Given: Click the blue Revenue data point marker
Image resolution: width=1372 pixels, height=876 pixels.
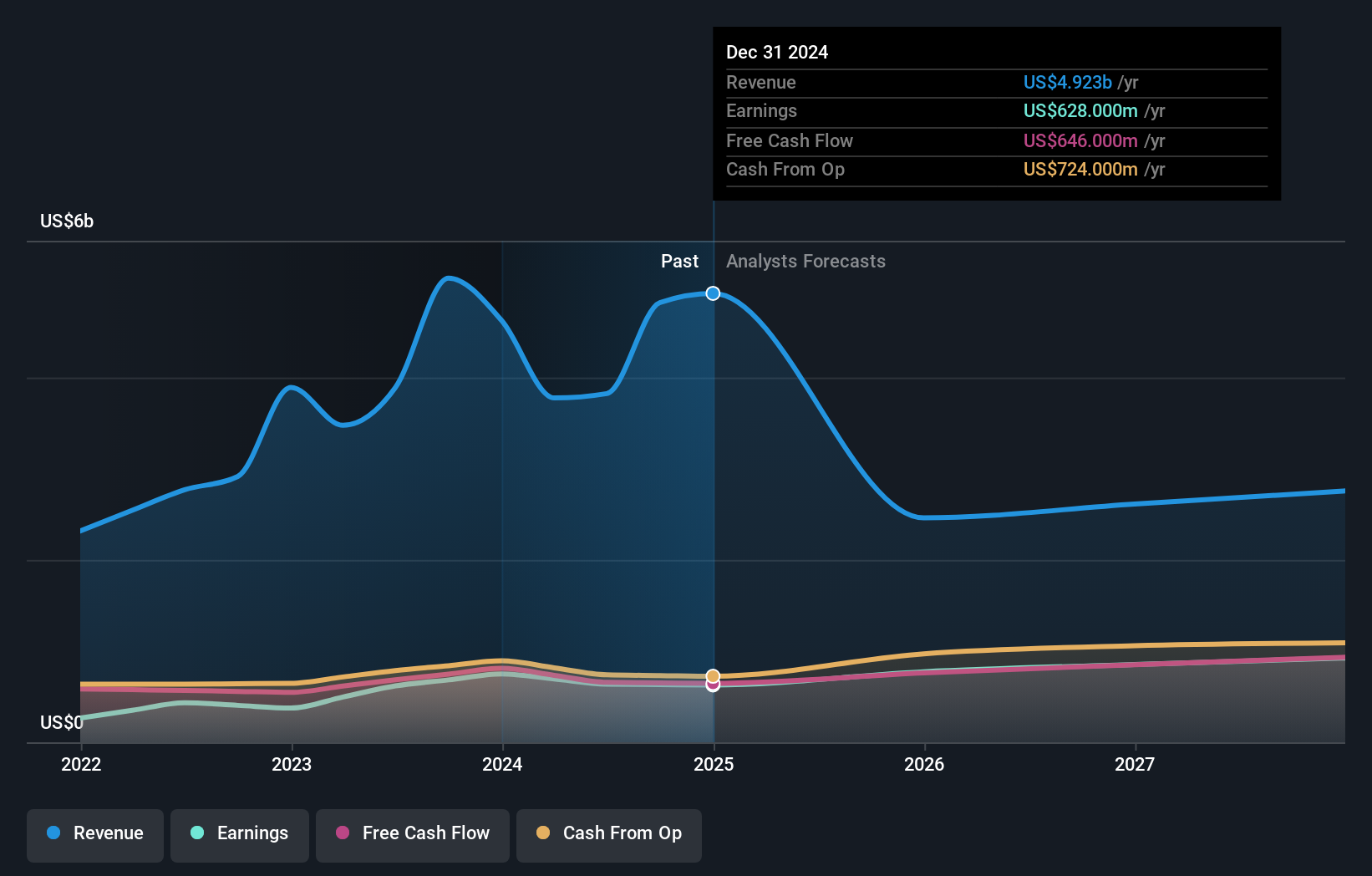Looking at the screenshot, I should tap(713, 293).
